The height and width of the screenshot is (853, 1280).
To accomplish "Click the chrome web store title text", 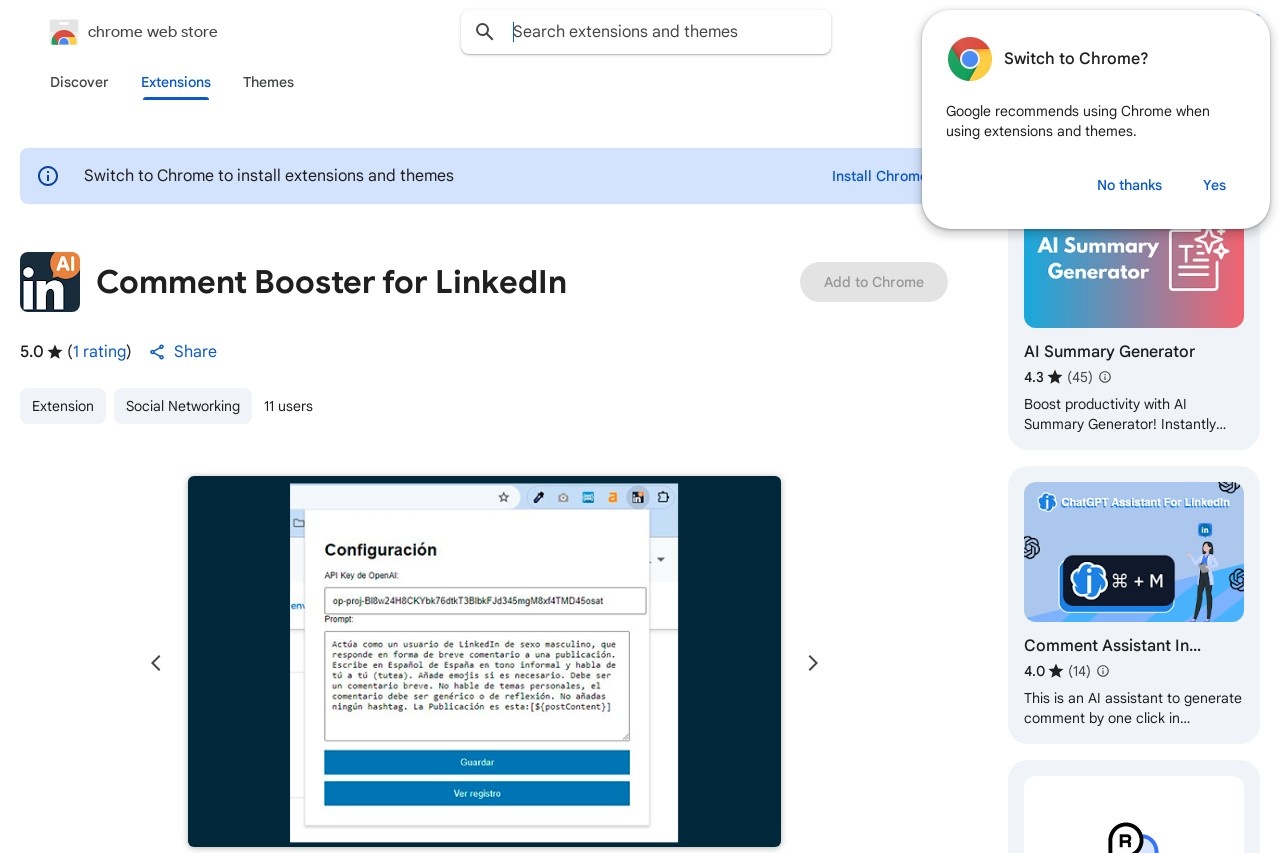I will 153,32.
